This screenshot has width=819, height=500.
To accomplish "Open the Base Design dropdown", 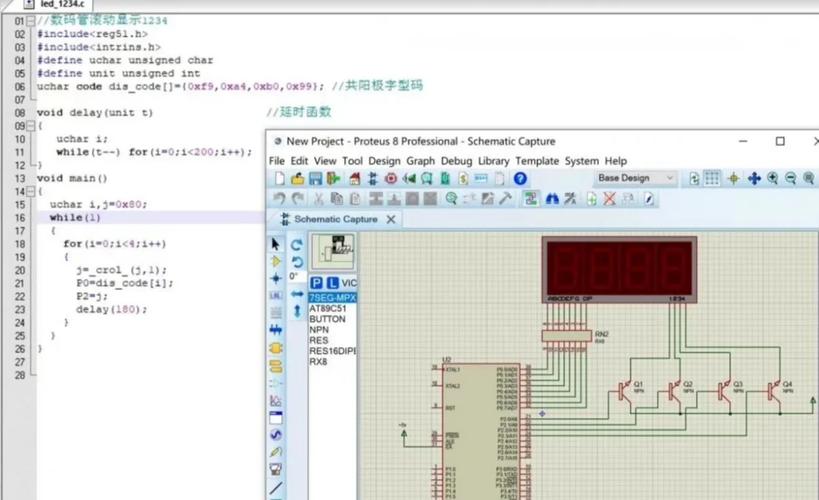I will (636, 179).
